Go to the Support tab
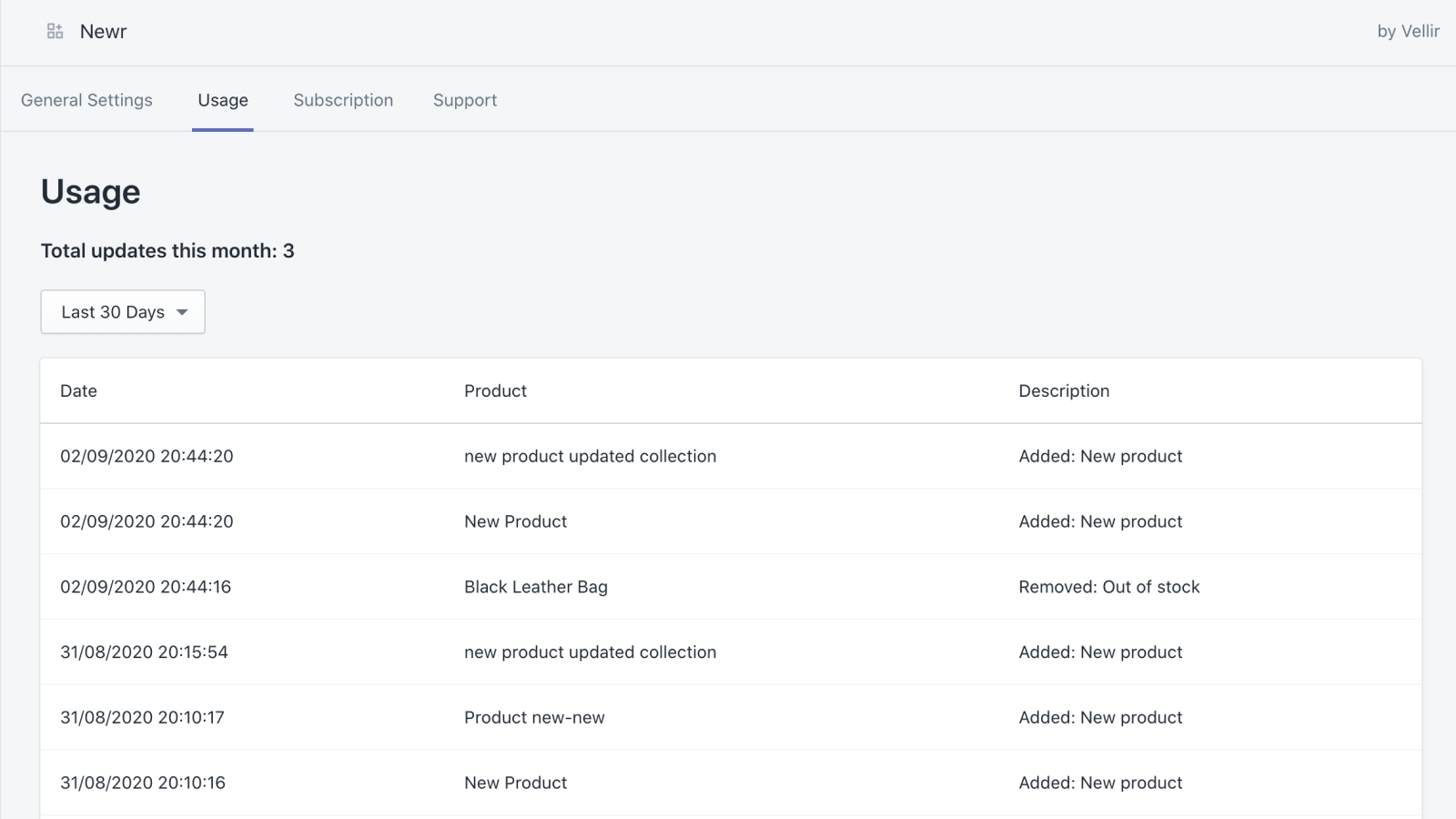The image size is (1456, 819). pyautogui.click(x=465, y=100)
